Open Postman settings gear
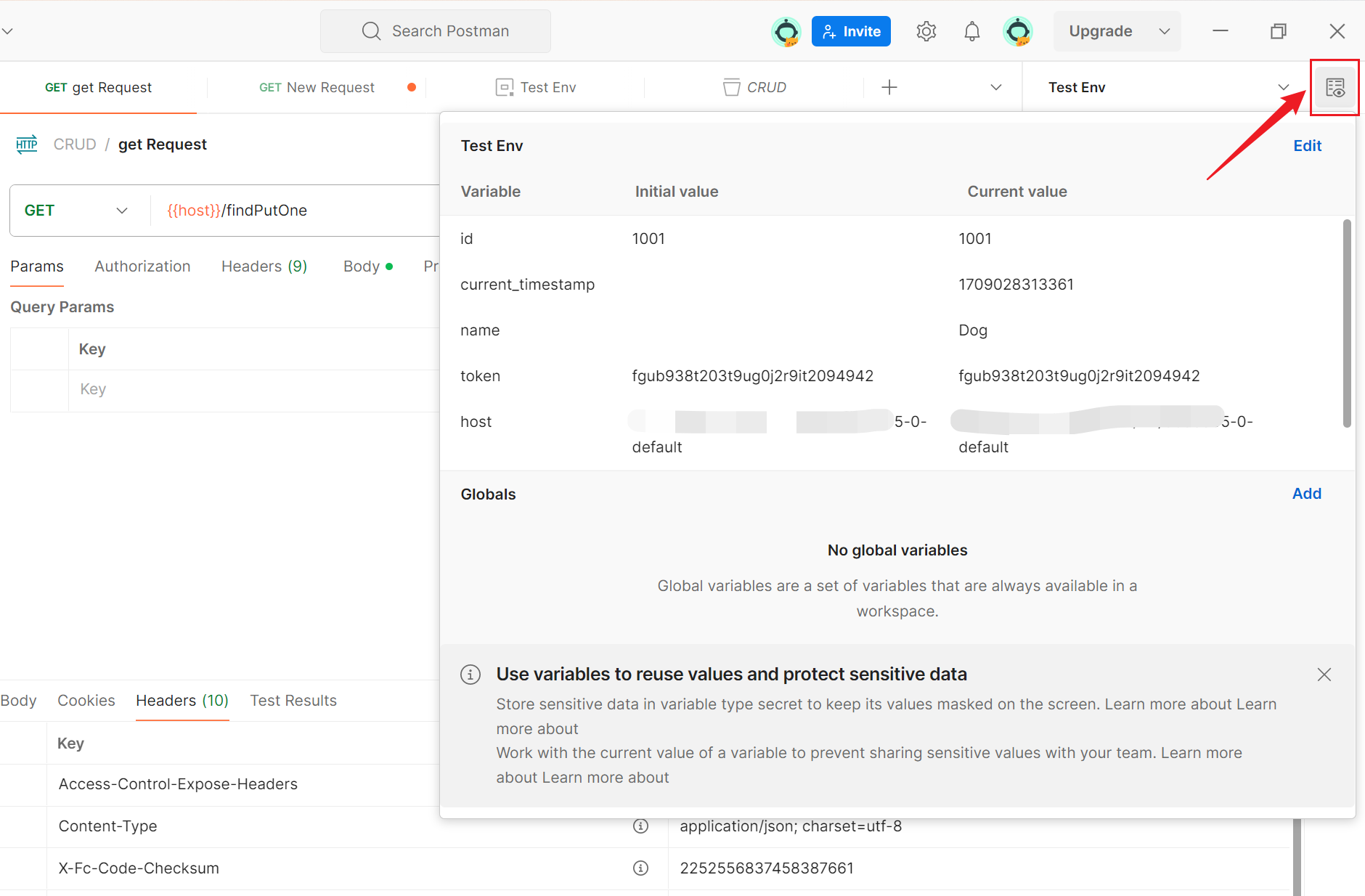1365x896 pixels. pos(926,31)
